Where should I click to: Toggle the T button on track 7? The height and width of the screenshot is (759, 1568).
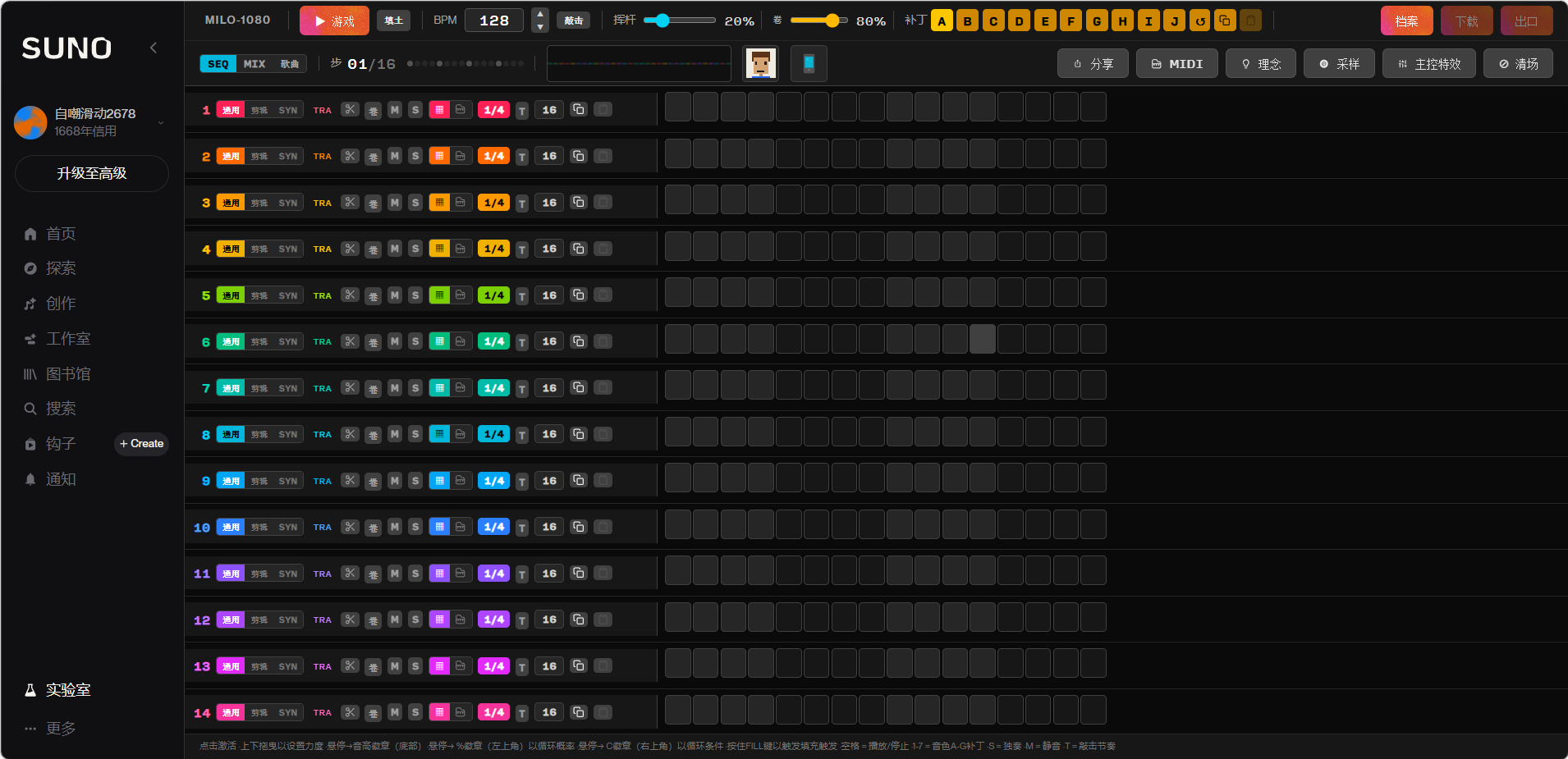(x=522, y=389)
